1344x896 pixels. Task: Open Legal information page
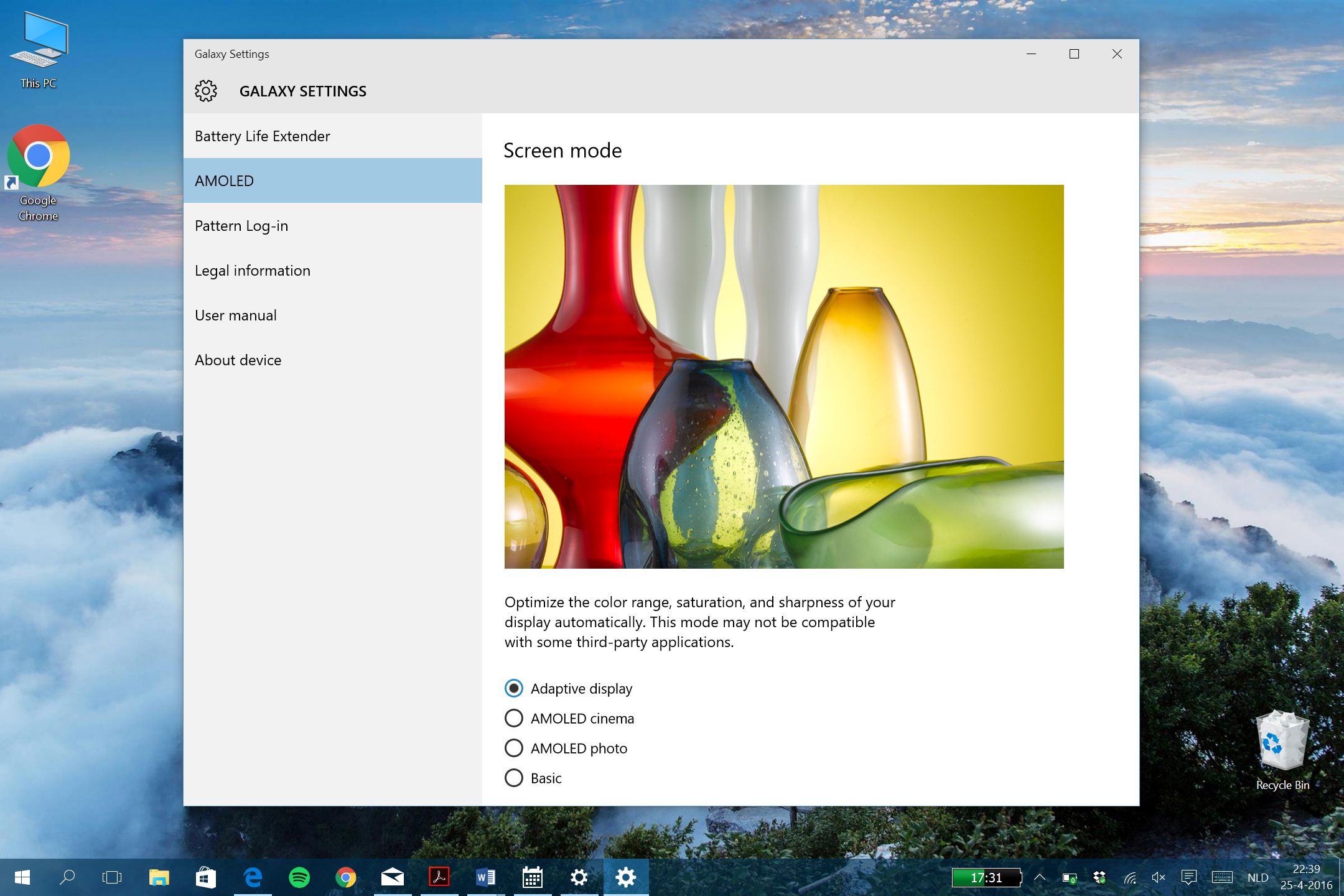click(x=333, y=271)
